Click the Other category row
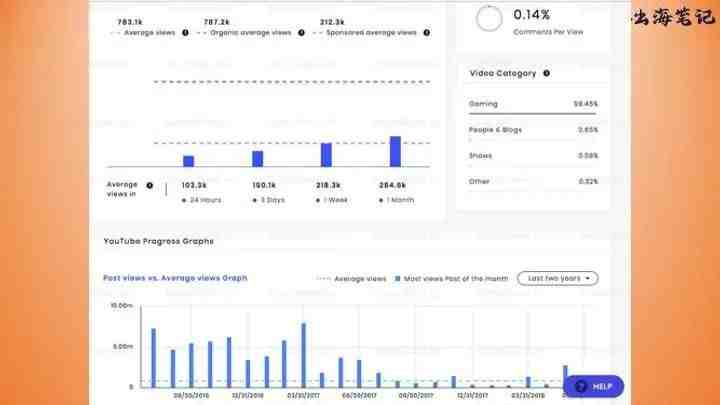Viewport: 720px width, 405px height. tap(533, 181)
